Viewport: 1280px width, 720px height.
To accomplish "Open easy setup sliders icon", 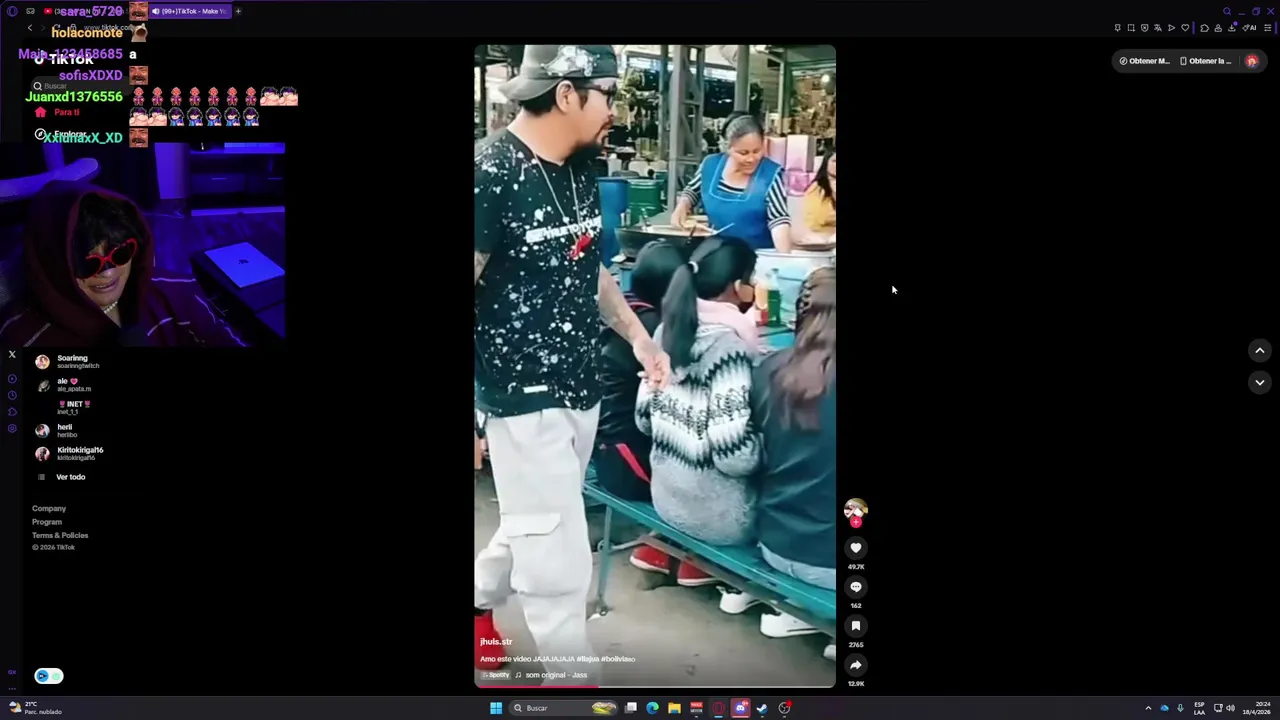I will coord(1268,28).
